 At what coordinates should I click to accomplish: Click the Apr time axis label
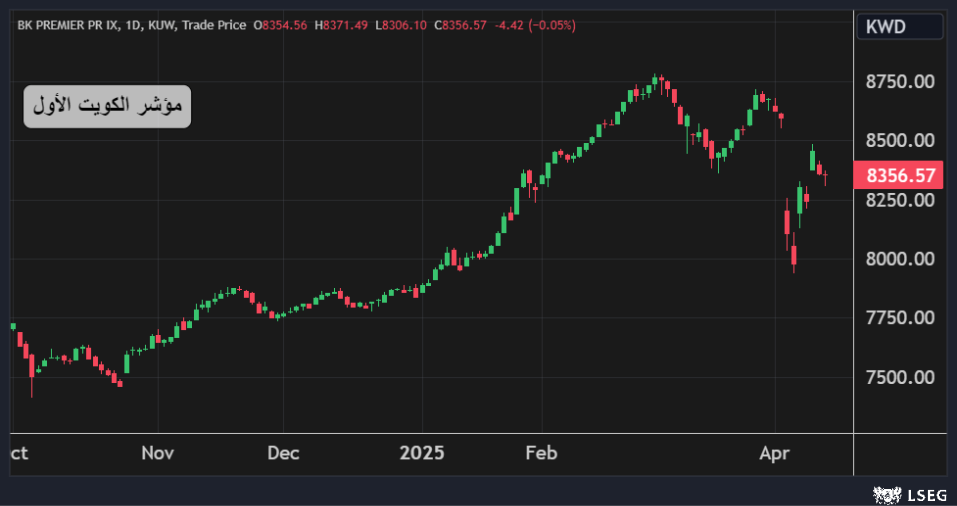pos(775,454)
